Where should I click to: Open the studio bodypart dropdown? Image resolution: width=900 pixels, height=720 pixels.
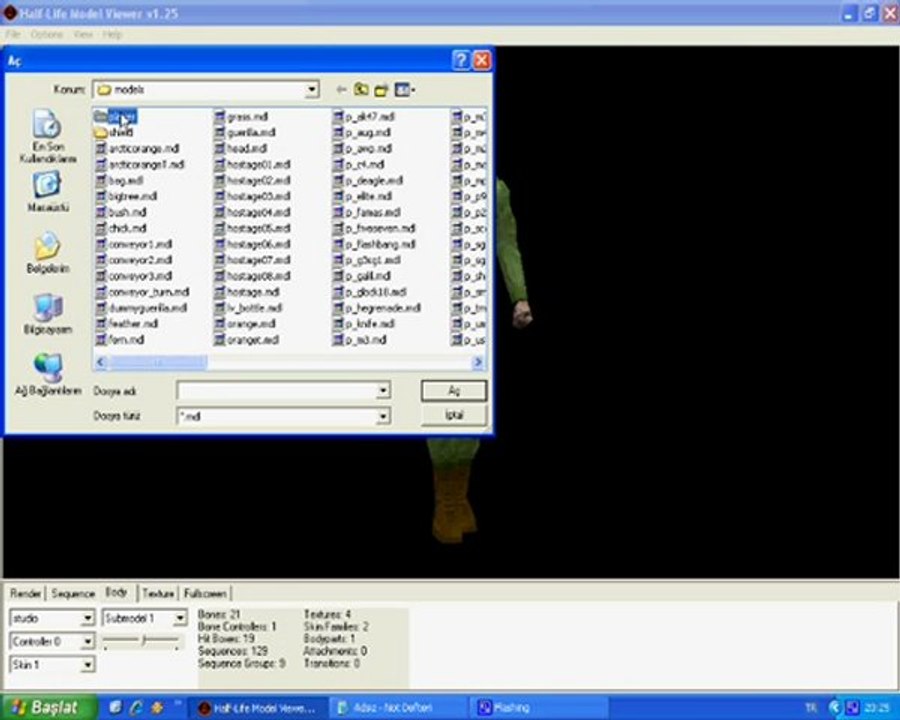coord(87,618)
